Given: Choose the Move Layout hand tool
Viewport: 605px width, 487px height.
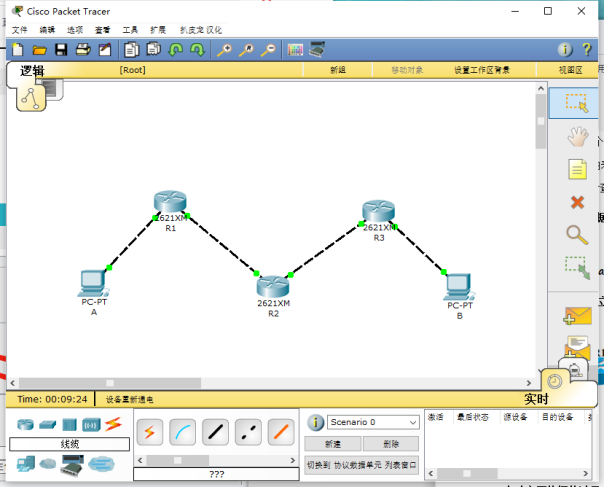Looking at the screenshot, I should pos(578,136).
